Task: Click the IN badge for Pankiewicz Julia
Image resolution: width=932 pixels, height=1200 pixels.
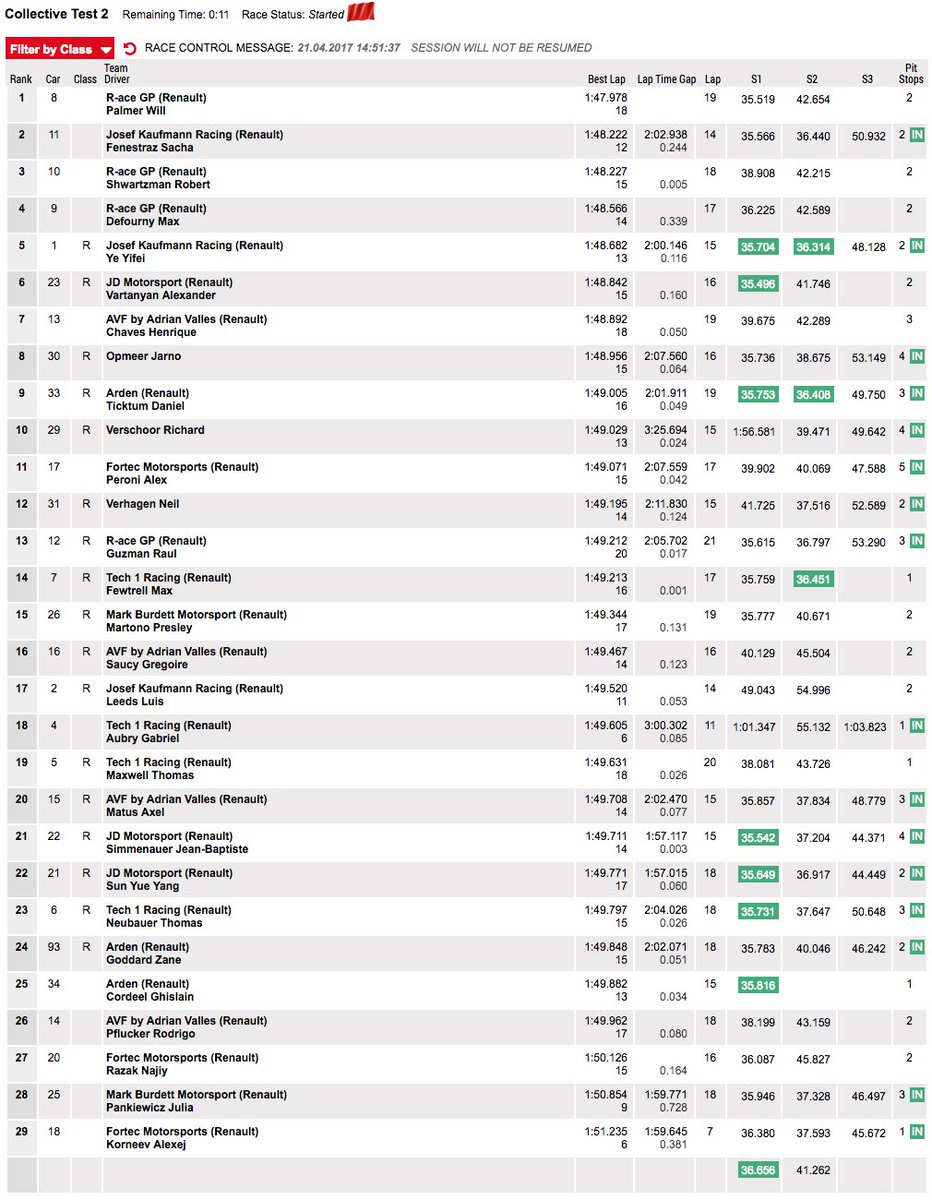Action: [917, 1095]
